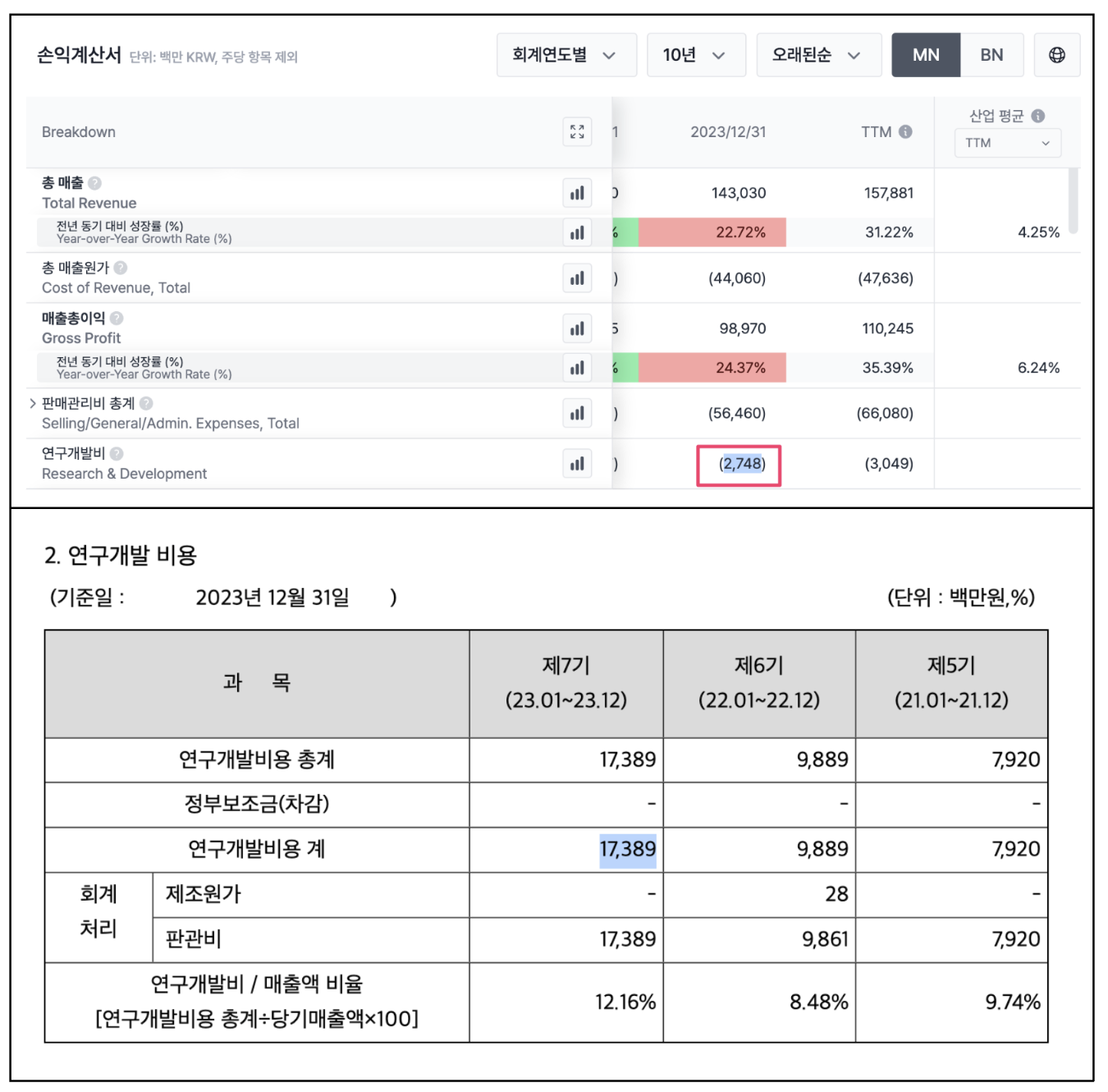Open chart icon for Selling/General/Admin Expenses
This screenshot has height=1092, width=1108.
point(577,413)
